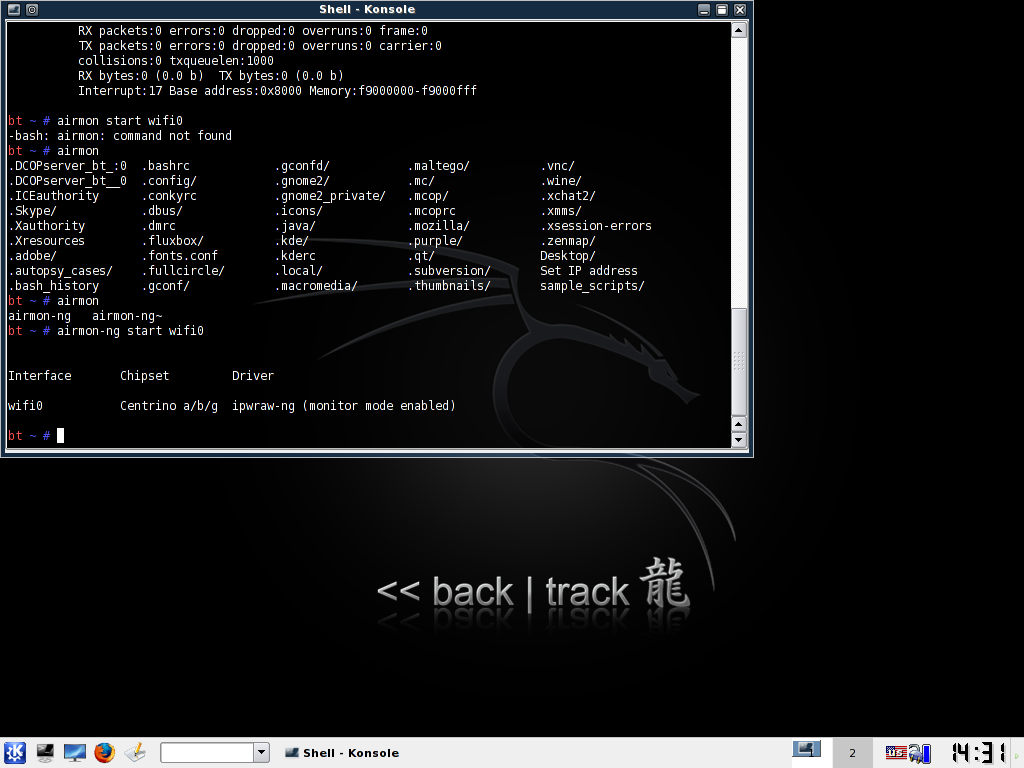Click the 'Set IP address' entry

588,270
